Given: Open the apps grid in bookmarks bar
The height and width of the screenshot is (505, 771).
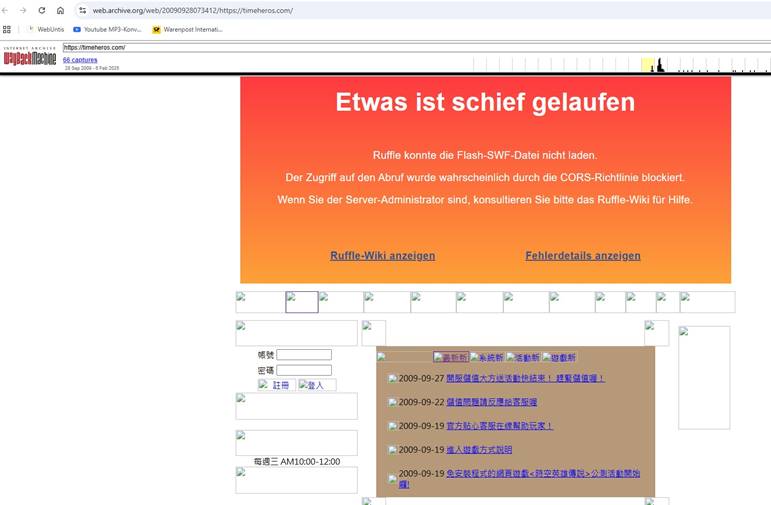Looking at the screenshot, I should click(7, 30).
